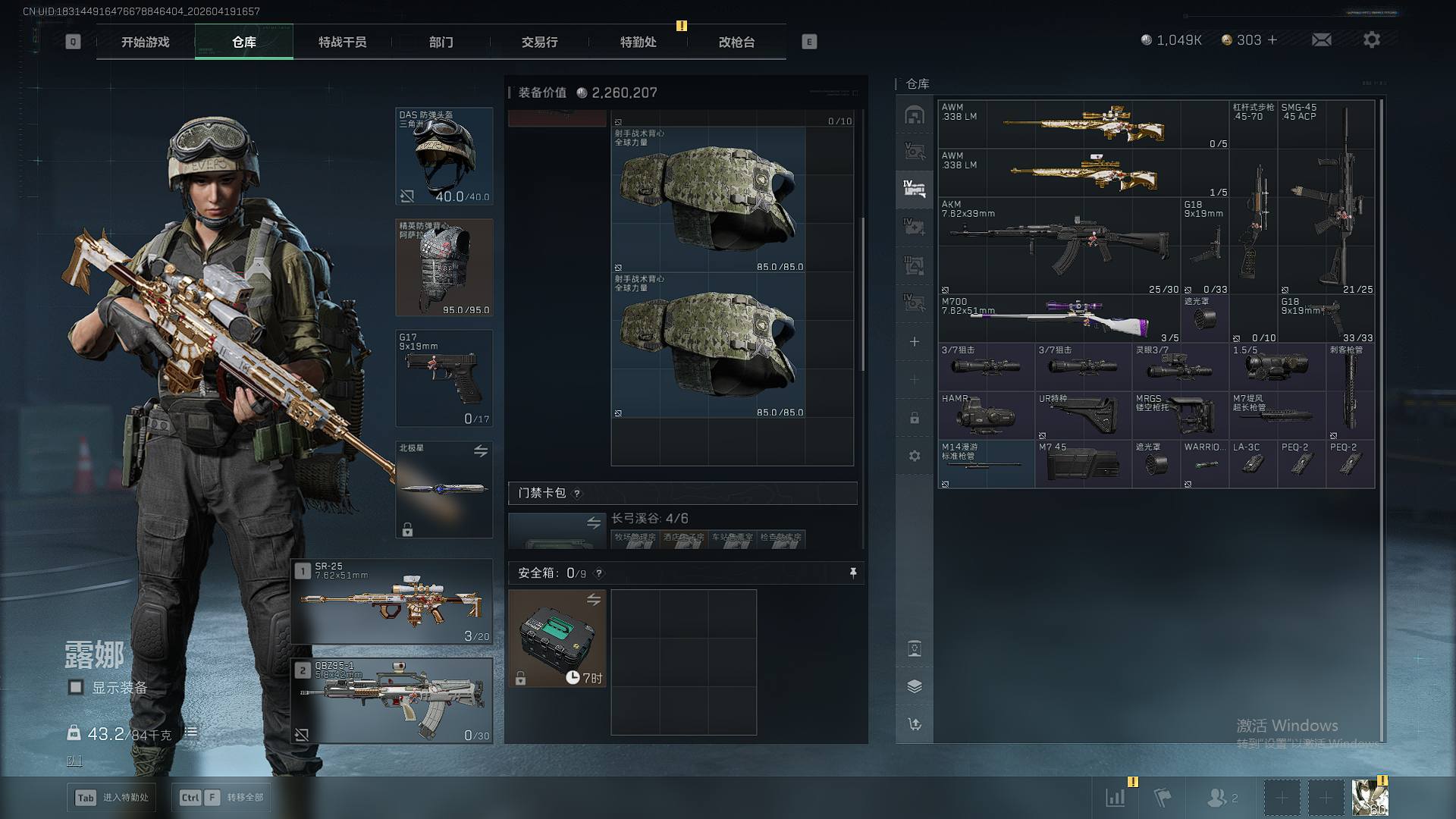Viewport: 1456px width, 819px height.
Task: Click the pin icon on safe box header
Action: pyautogui.click(x=853, y=573)
